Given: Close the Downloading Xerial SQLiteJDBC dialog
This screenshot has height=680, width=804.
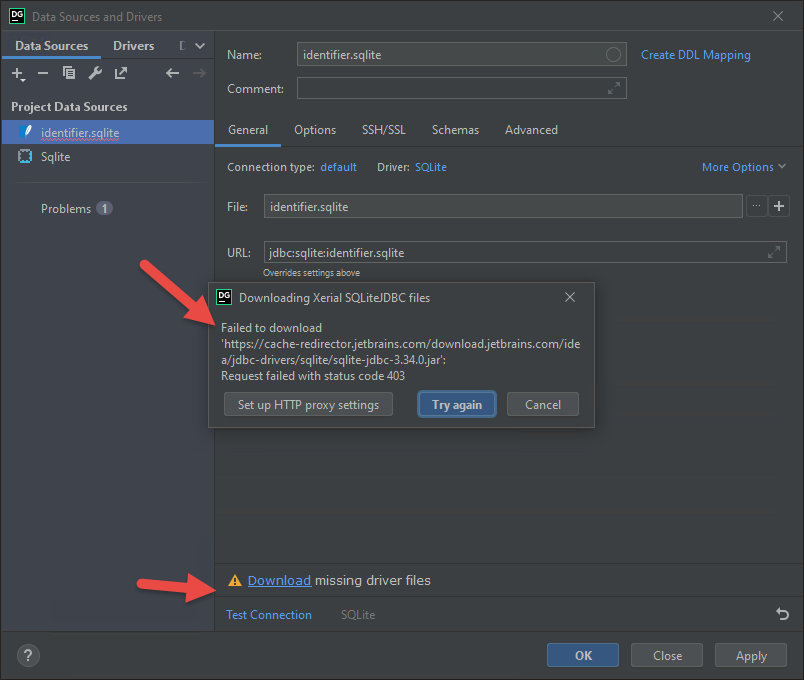Looking at the screenshot, I should (570, 297).
